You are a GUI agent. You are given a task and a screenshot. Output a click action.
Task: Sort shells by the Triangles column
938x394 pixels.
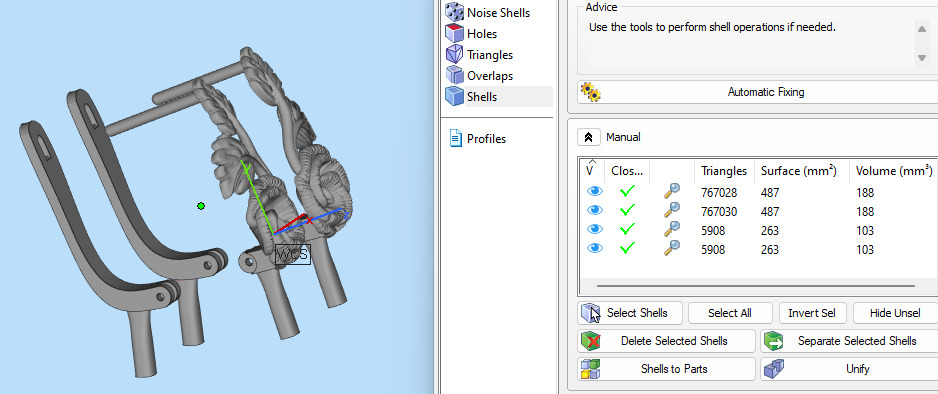point(724,170)
